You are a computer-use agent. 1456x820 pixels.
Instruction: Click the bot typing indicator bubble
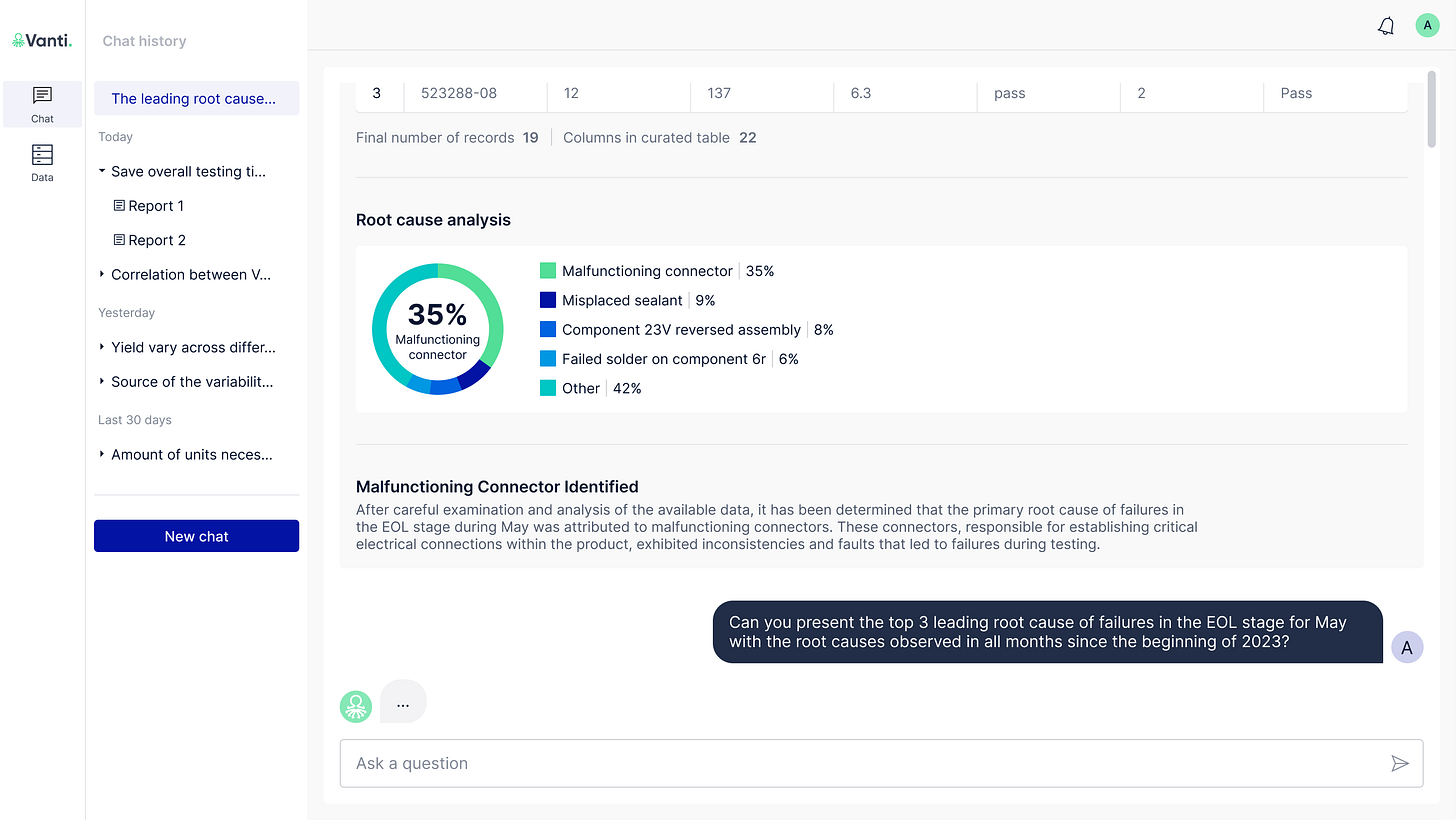[403, 702]
